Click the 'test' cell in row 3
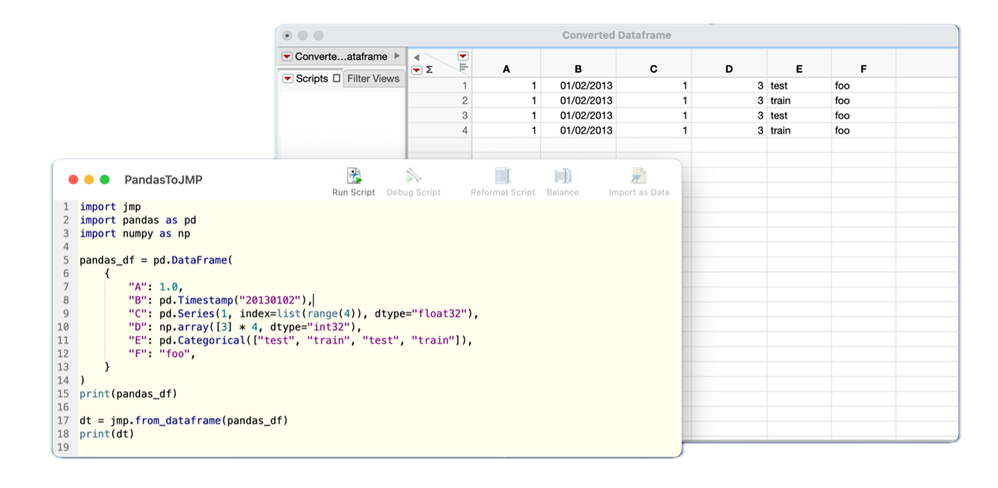This screenshot has height=488, width=998. click(799, 116)
